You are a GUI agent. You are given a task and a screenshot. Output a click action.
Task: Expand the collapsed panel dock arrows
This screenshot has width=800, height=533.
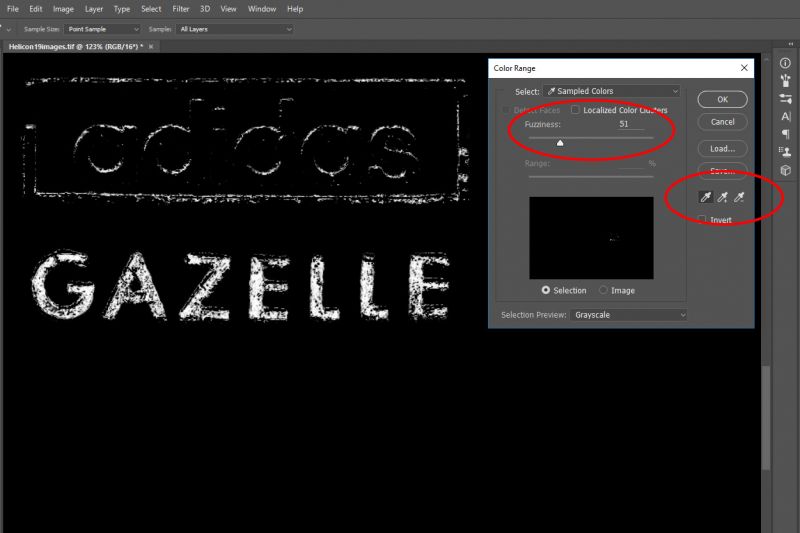(791, 44)
